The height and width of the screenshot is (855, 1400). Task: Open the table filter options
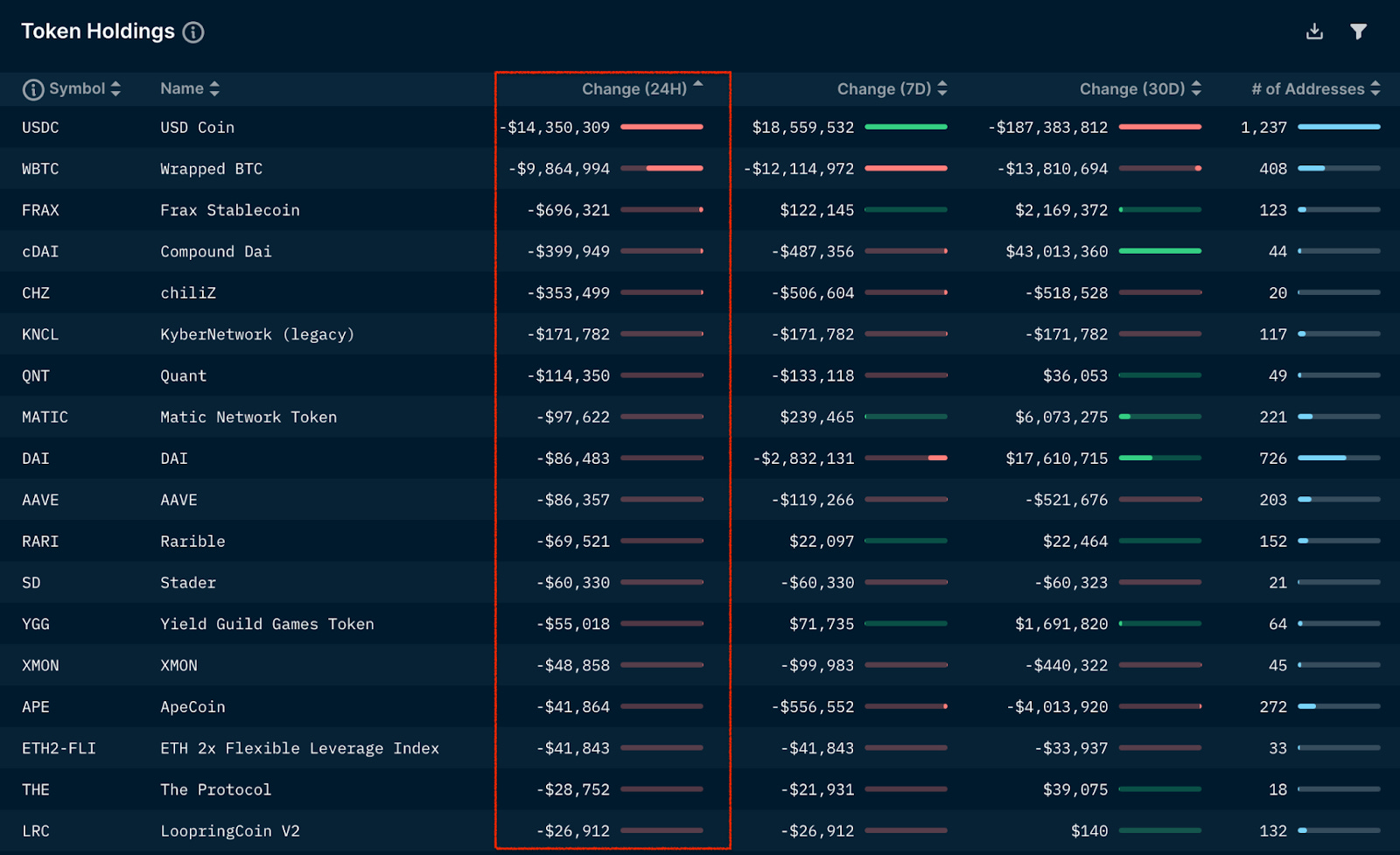1358,32
